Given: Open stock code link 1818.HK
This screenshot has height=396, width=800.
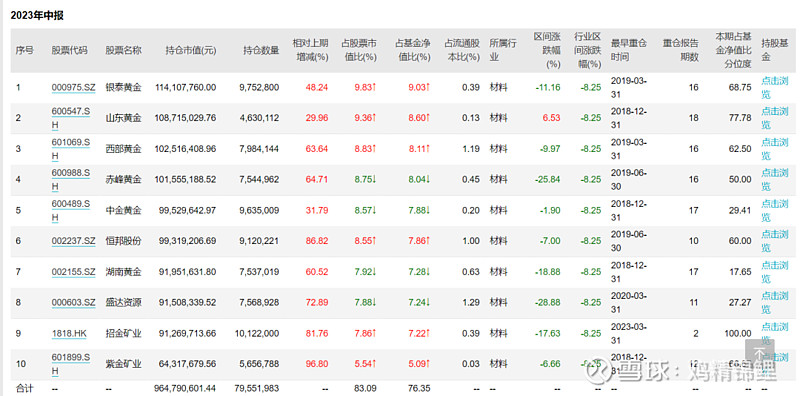Looking at the screenshot, I should click(x=69, y=333).
